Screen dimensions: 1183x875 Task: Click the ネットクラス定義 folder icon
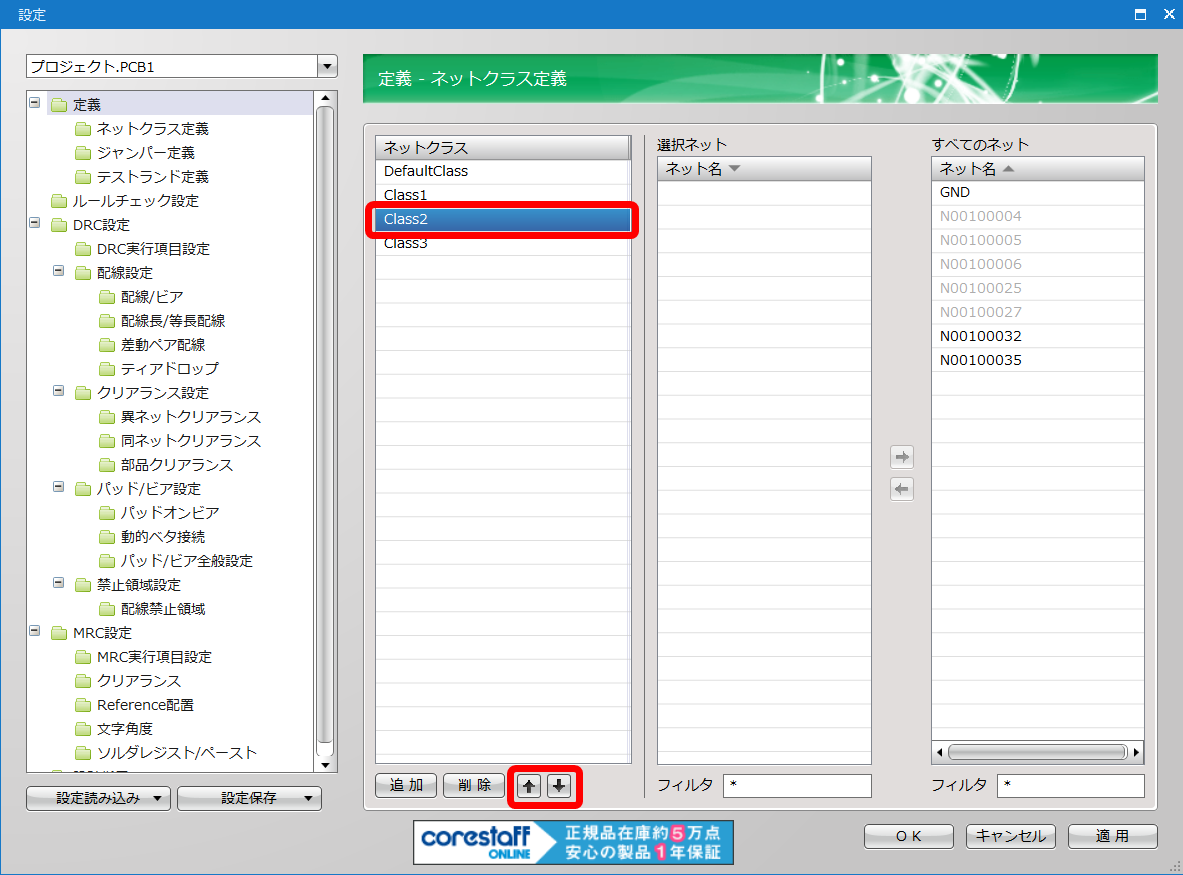pos(82,129)
